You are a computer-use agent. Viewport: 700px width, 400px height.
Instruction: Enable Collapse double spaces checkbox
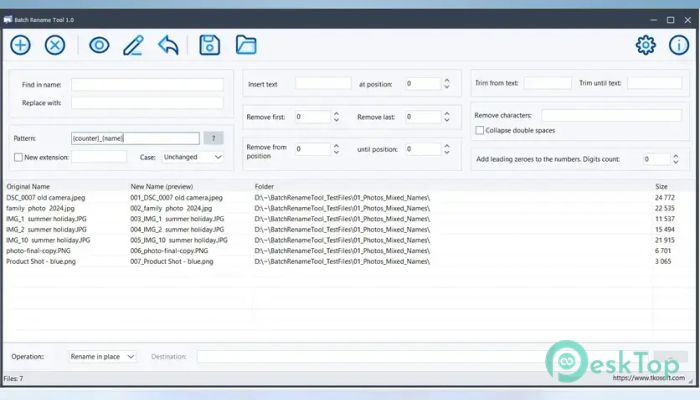[x=479, y=130]
